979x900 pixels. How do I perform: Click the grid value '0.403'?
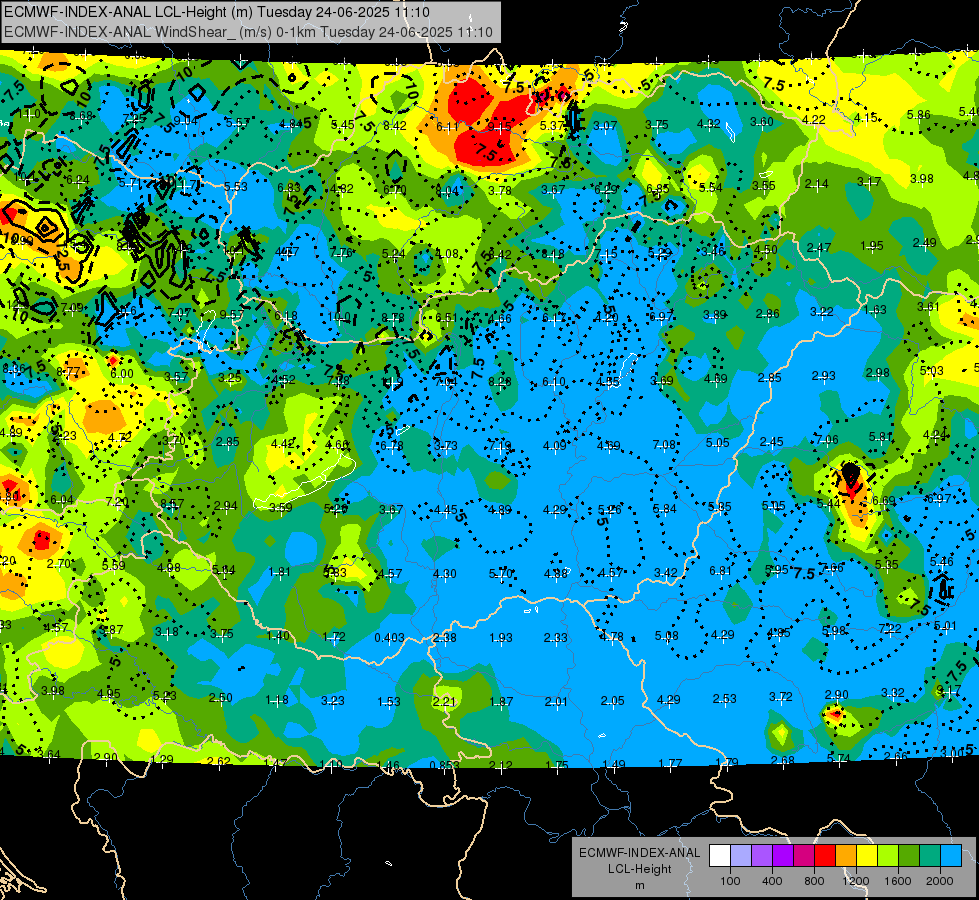pyautogui.click(x=389, y=638)
